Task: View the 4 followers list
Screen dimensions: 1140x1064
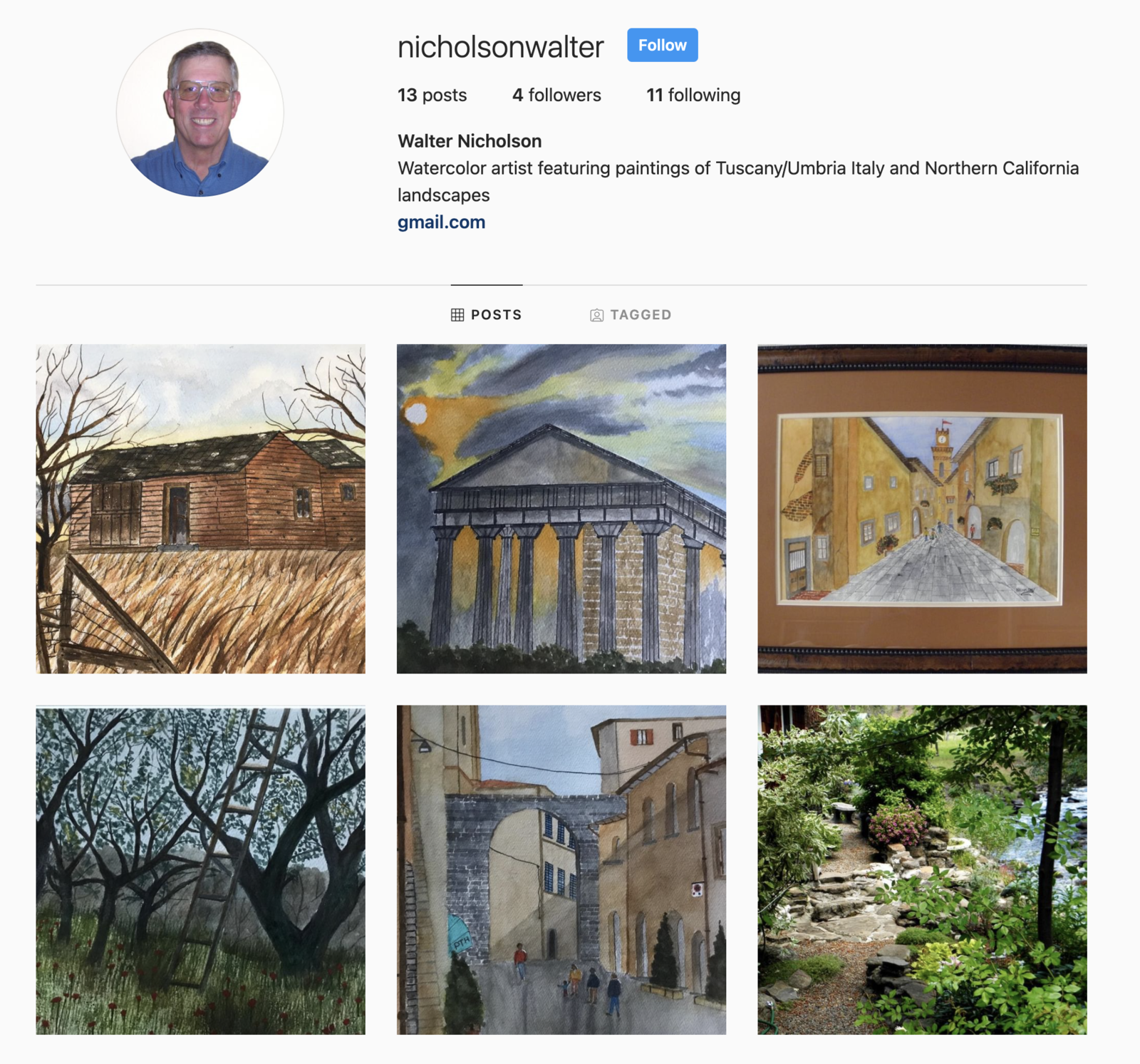Action: click(556, 95)
